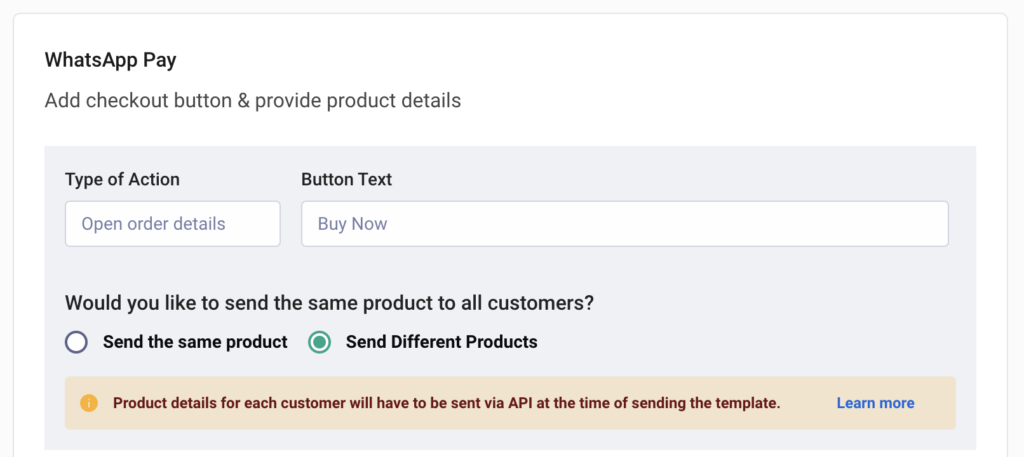
Task: Click the "Send the same product" option label
Action: coord(195,342)
